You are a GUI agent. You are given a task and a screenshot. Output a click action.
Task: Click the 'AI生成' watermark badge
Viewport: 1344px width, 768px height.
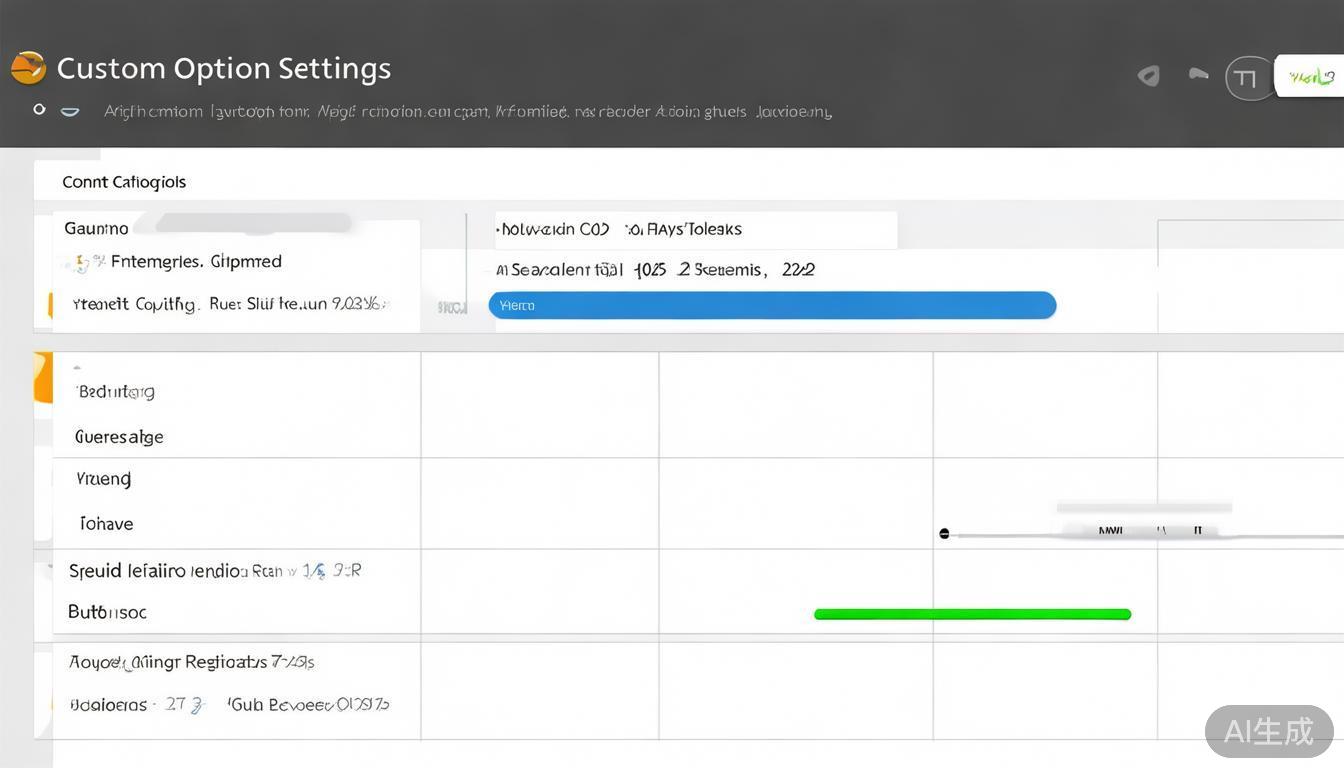tap(1268, 731)
